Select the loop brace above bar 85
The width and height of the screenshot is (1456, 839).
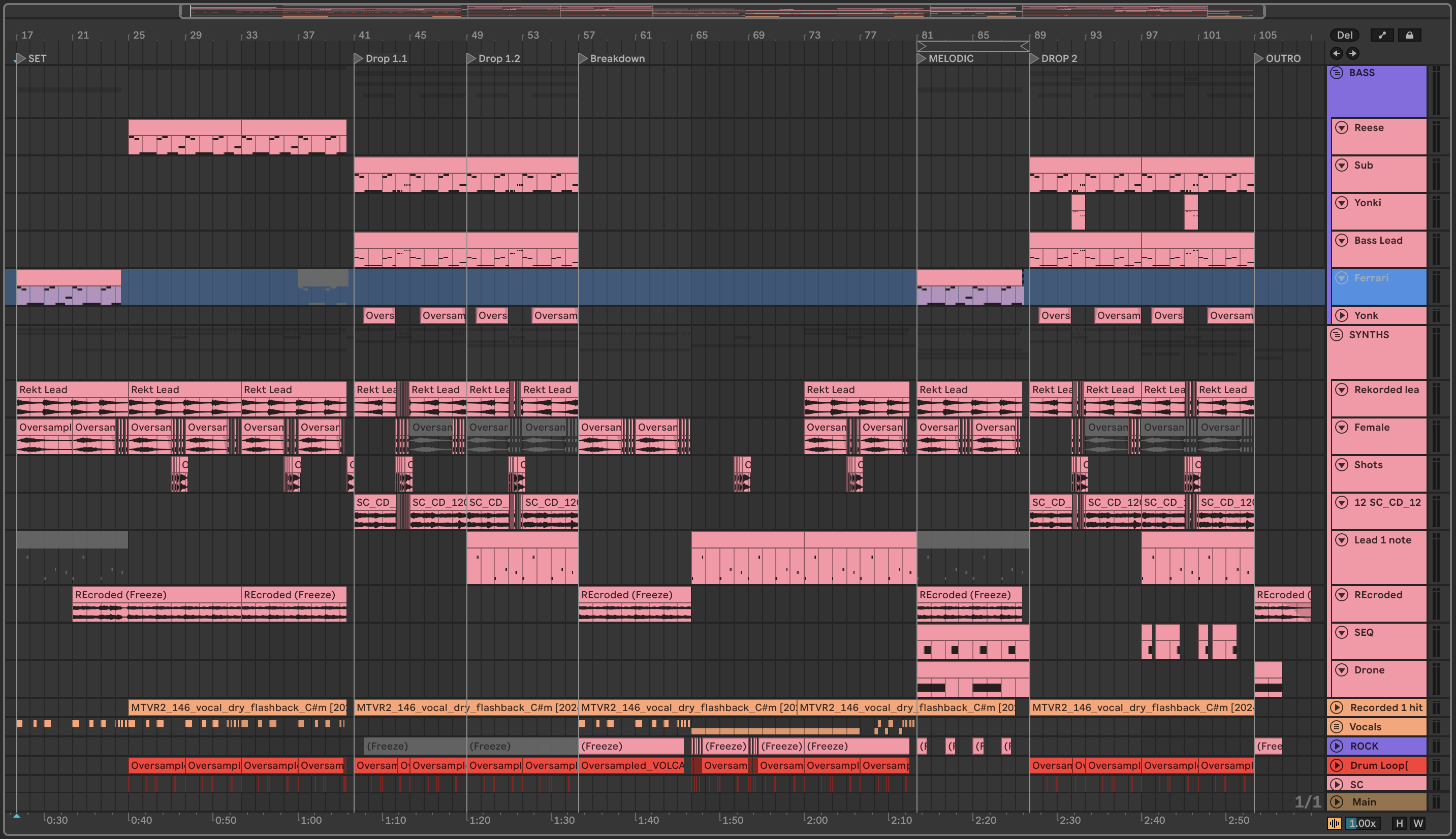tap(973, 46)
